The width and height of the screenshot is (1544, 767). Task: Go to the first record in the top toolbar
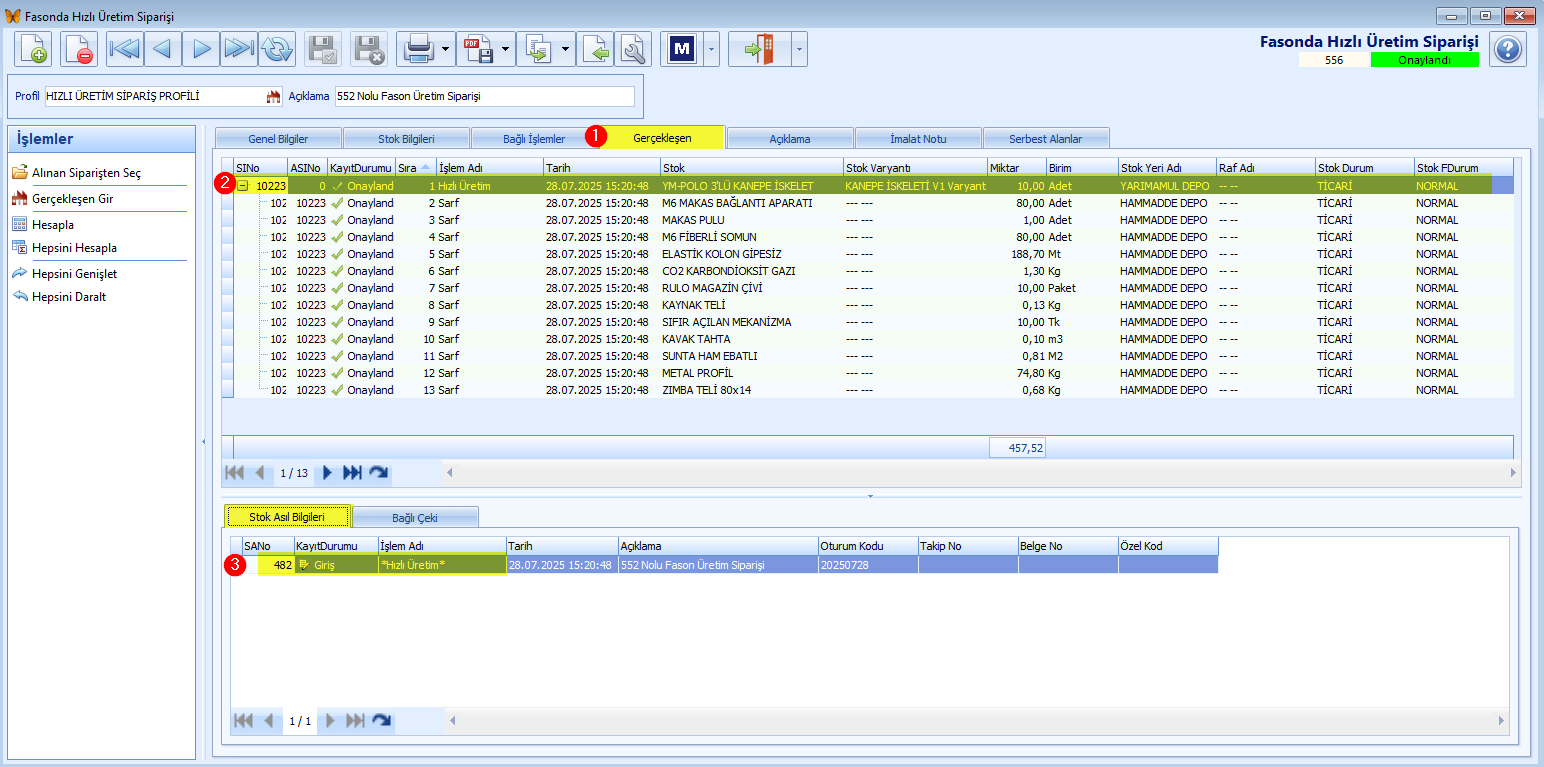(125, 49)
